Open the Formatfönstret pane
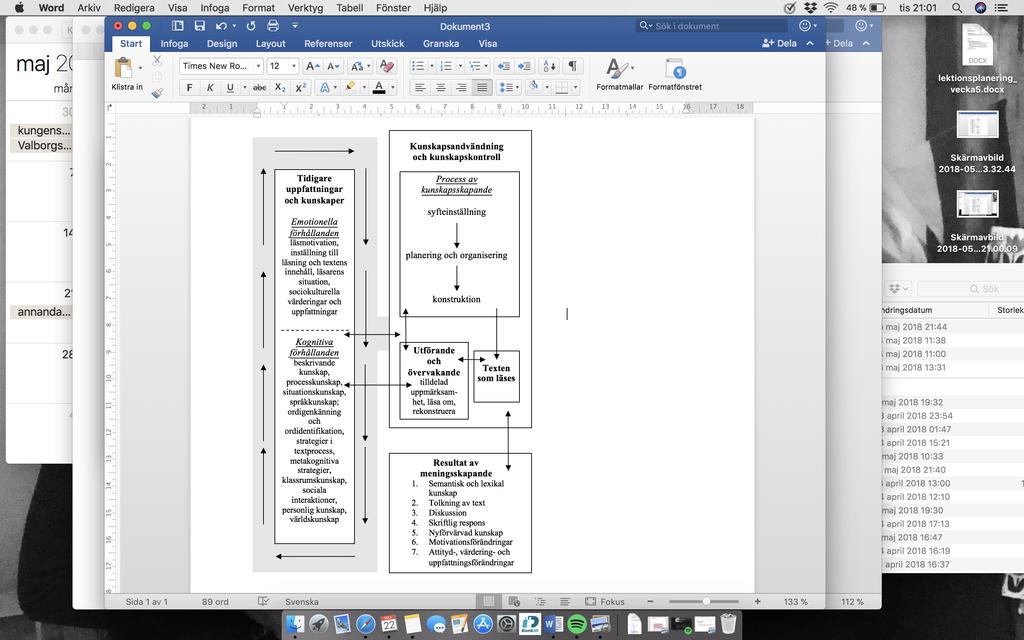 (x=675, y=74)
